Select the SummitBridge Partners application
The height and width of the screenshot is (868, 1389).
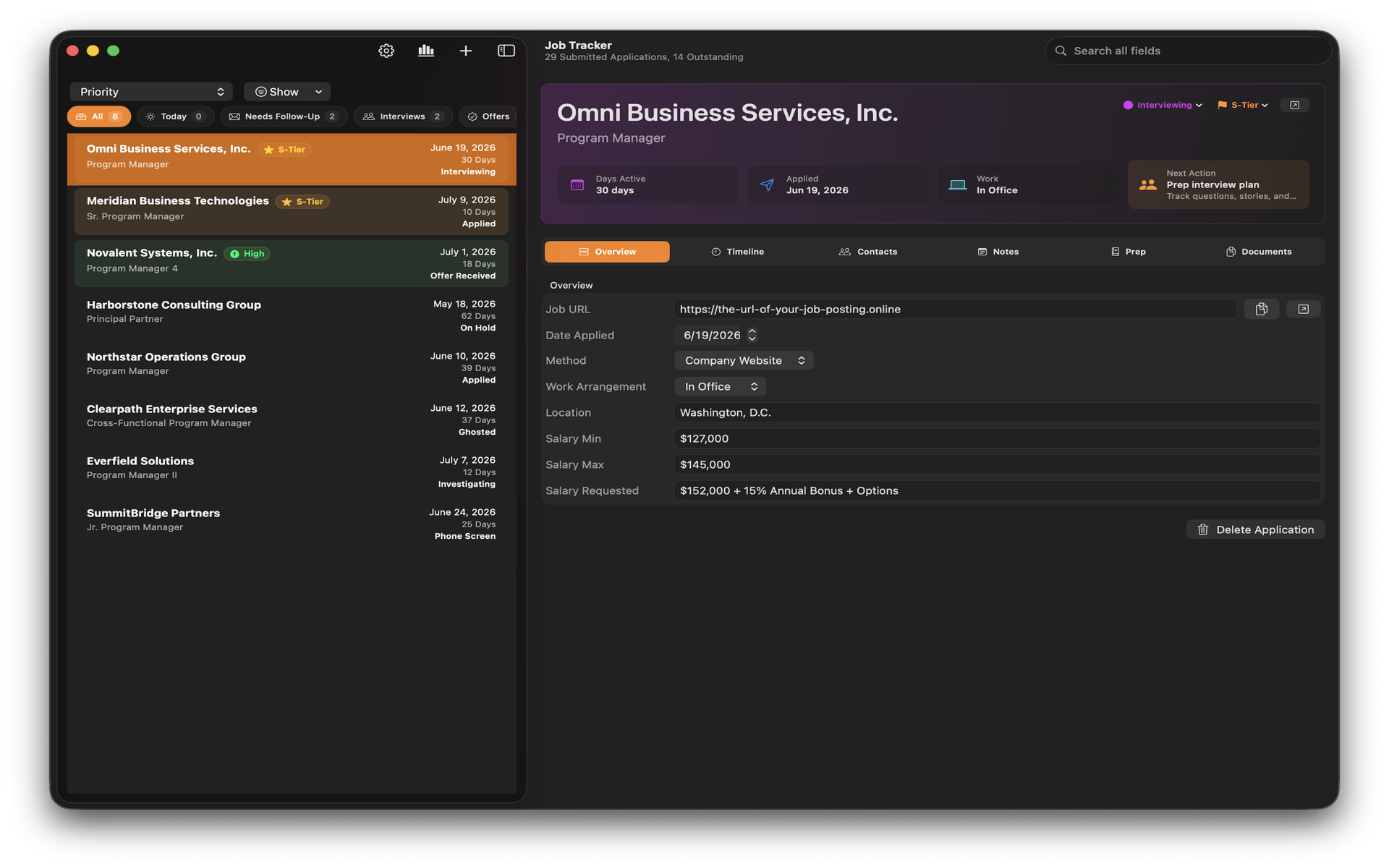[292, 524]
